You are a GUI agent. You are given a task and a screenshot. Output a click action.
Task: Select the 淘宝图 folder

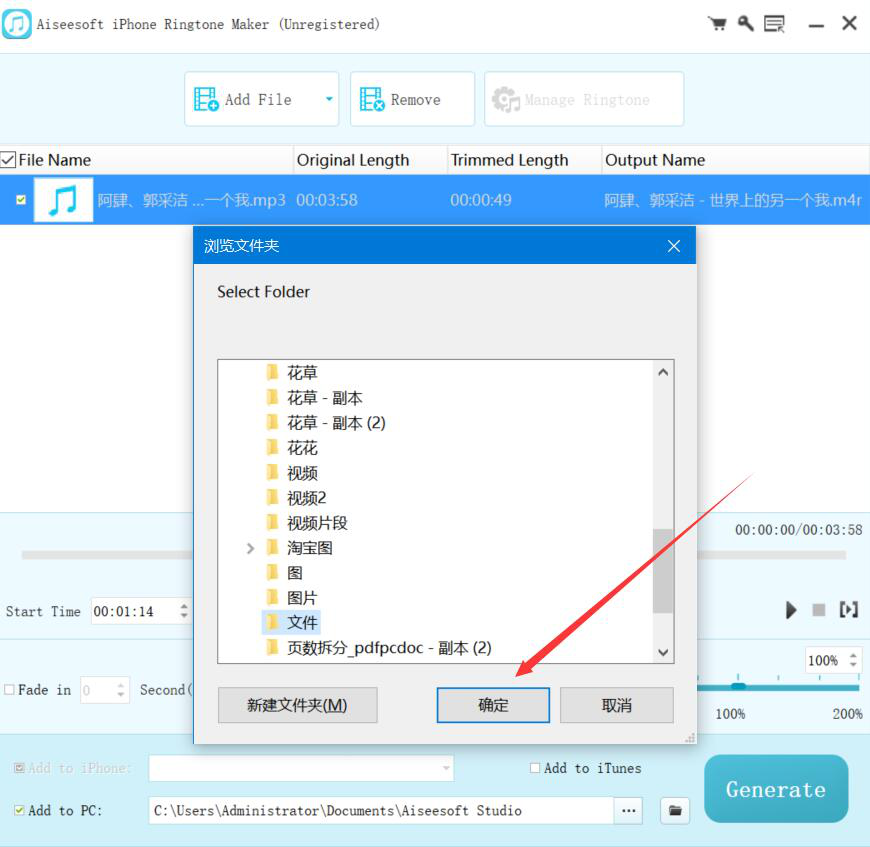click(x=310, y=548)
